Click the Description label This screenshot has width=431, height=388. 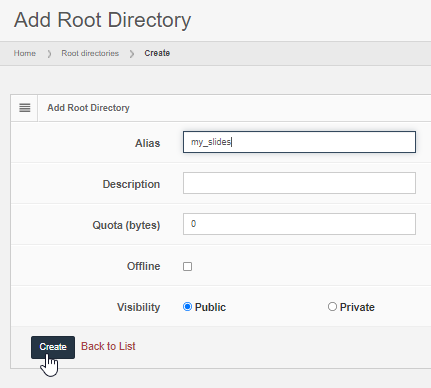point(131,184)
